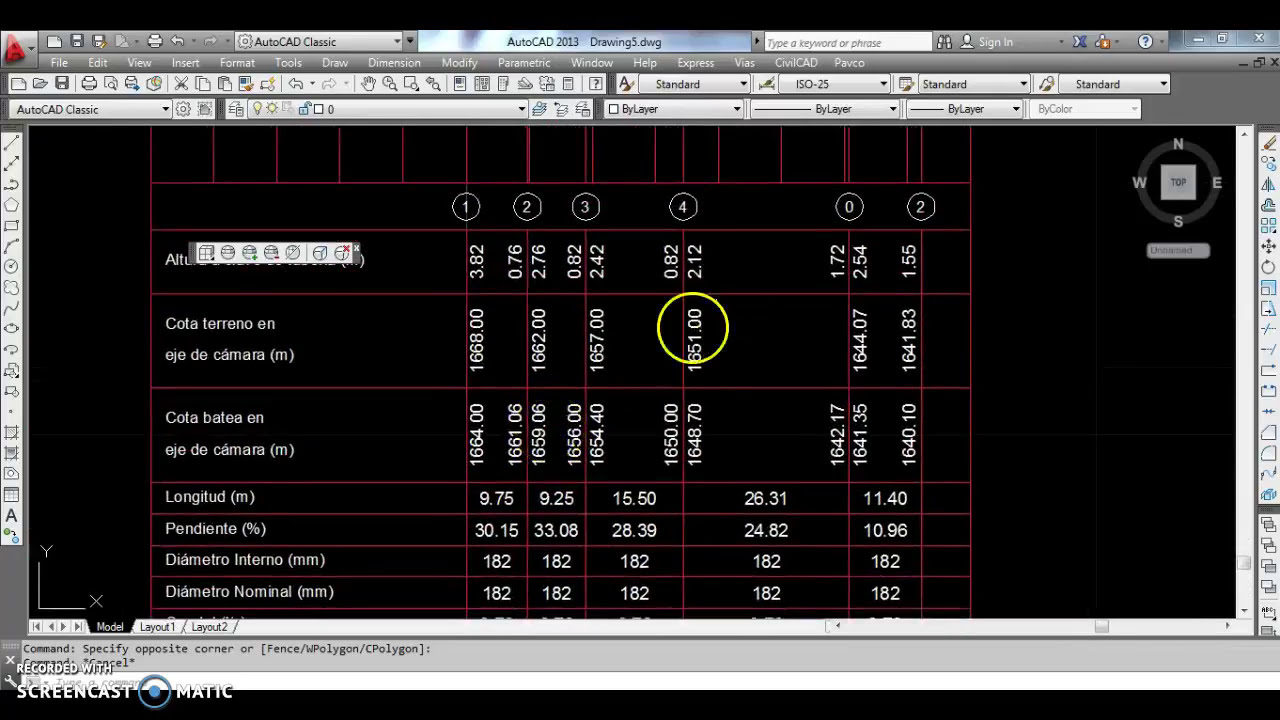Toggle layer 0 on/off lightbulb
Screen dimensions: 1280x720
[258, 109]
